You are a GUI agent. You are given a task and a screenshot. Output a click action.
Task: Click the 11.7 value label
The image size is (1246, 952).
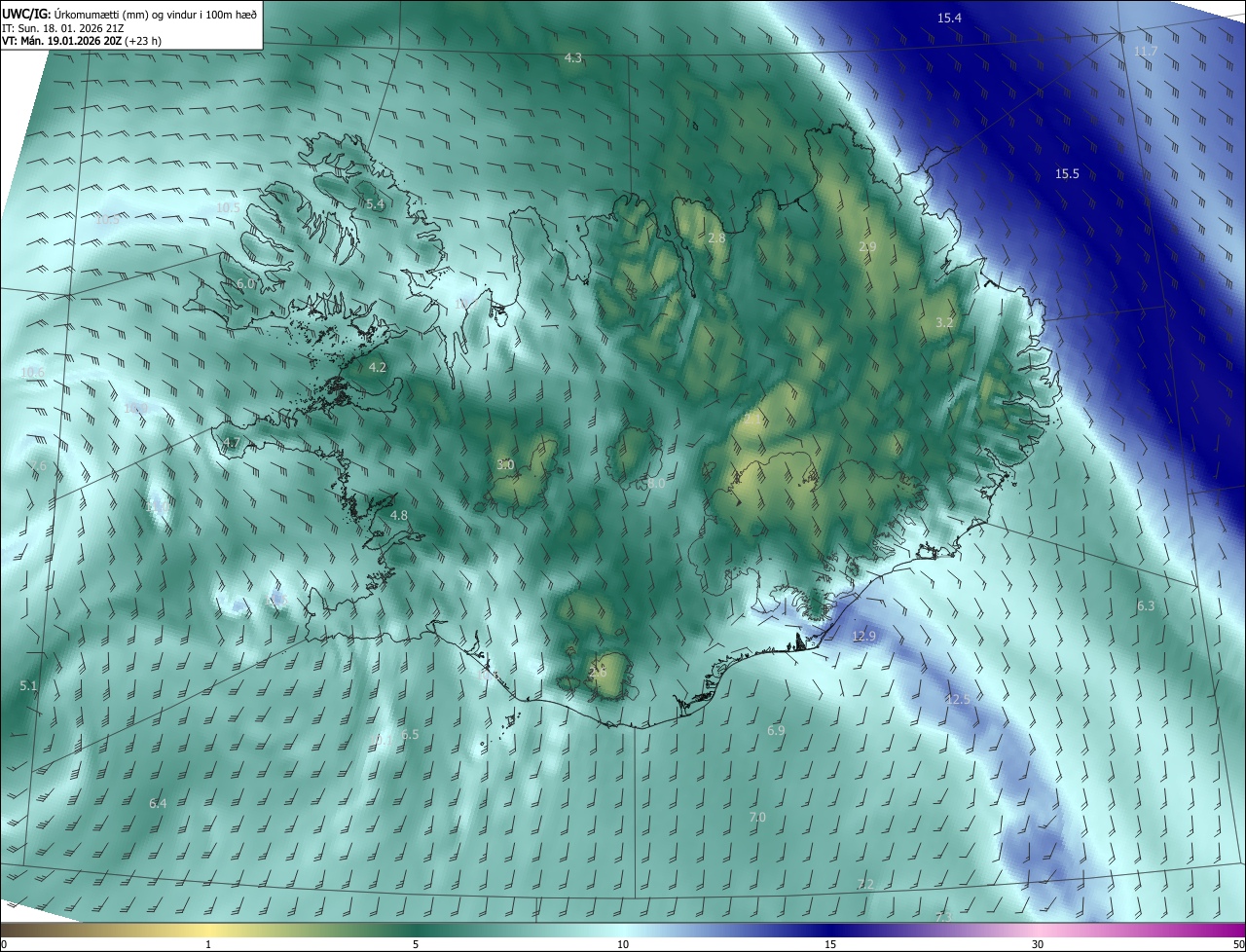(1146, 52)
